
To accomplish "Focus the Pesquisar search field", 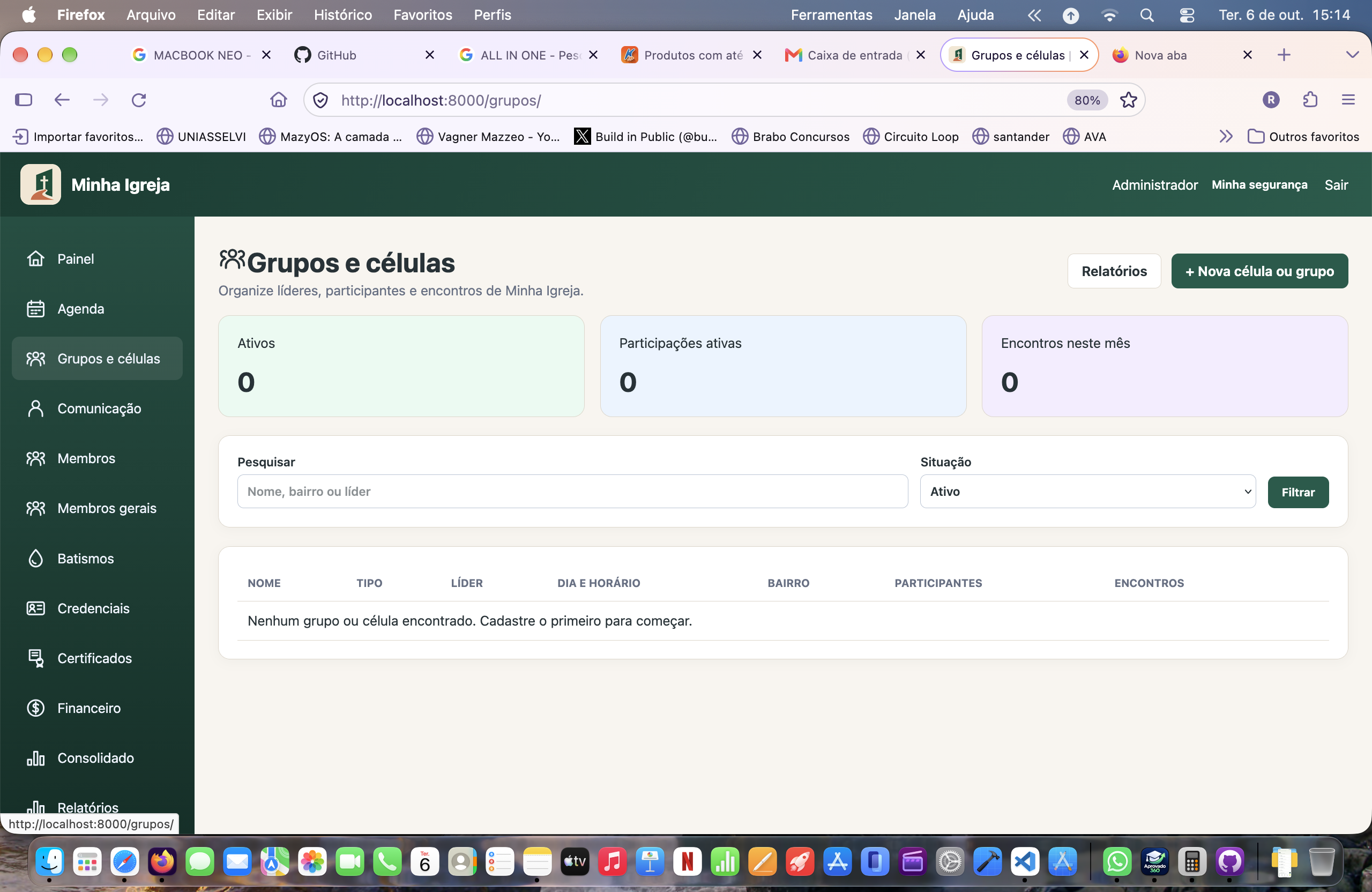I will [x=572, y=491].
